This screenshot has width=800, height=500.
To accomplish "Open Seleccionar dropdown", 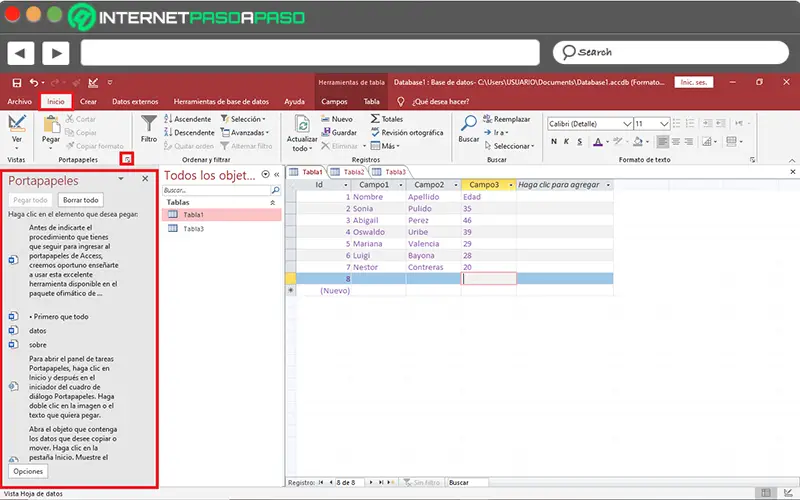I will (509, 146).
